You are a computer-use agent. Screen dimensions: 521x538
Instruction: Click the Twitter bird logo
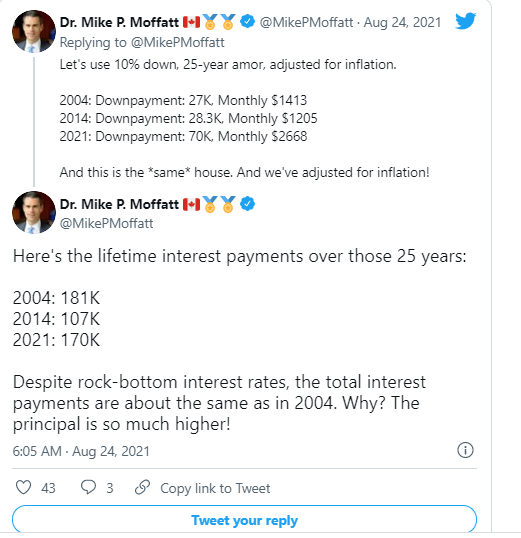coord(465,21)
